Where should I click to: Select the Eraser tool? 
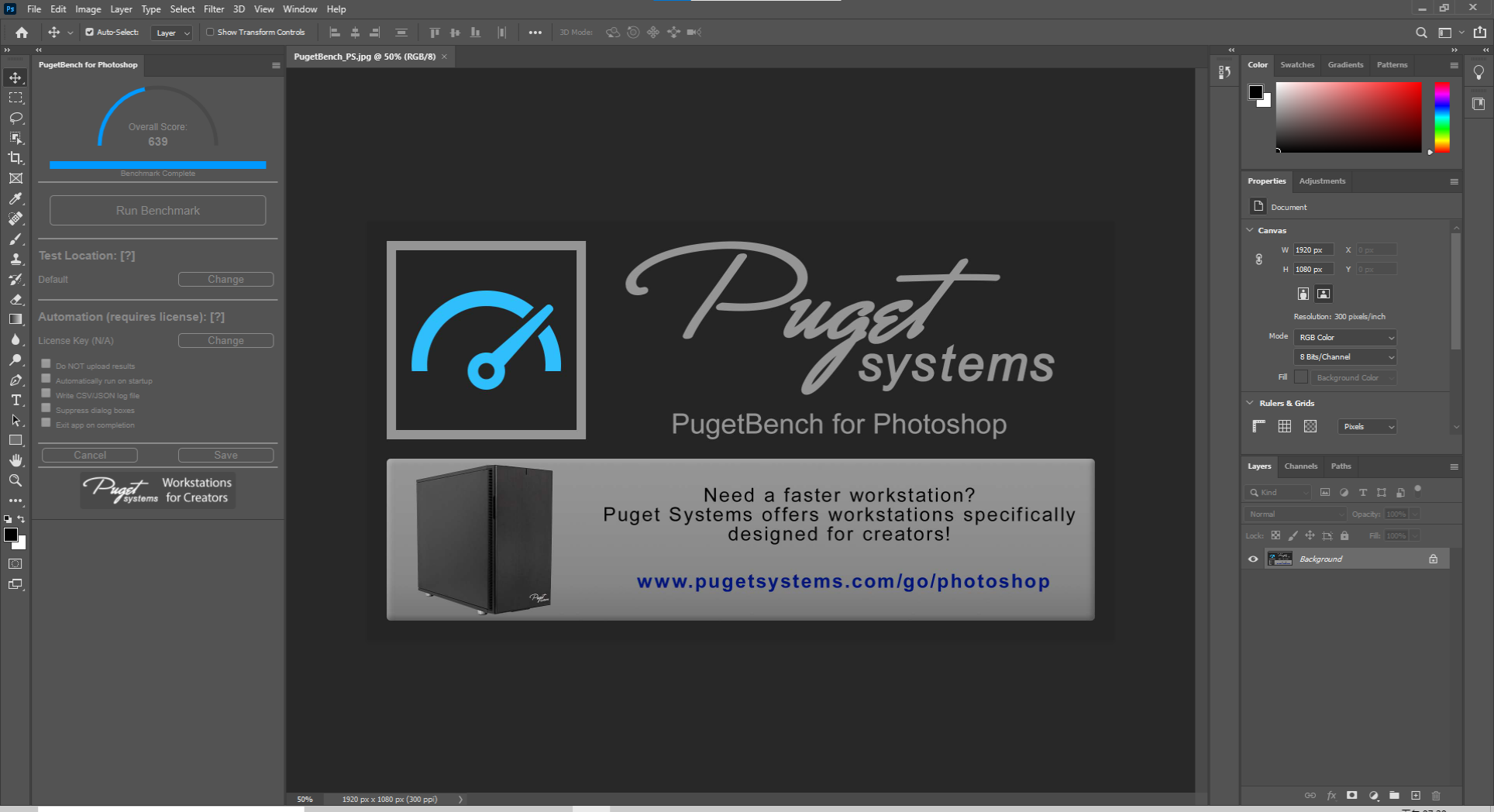15,299
